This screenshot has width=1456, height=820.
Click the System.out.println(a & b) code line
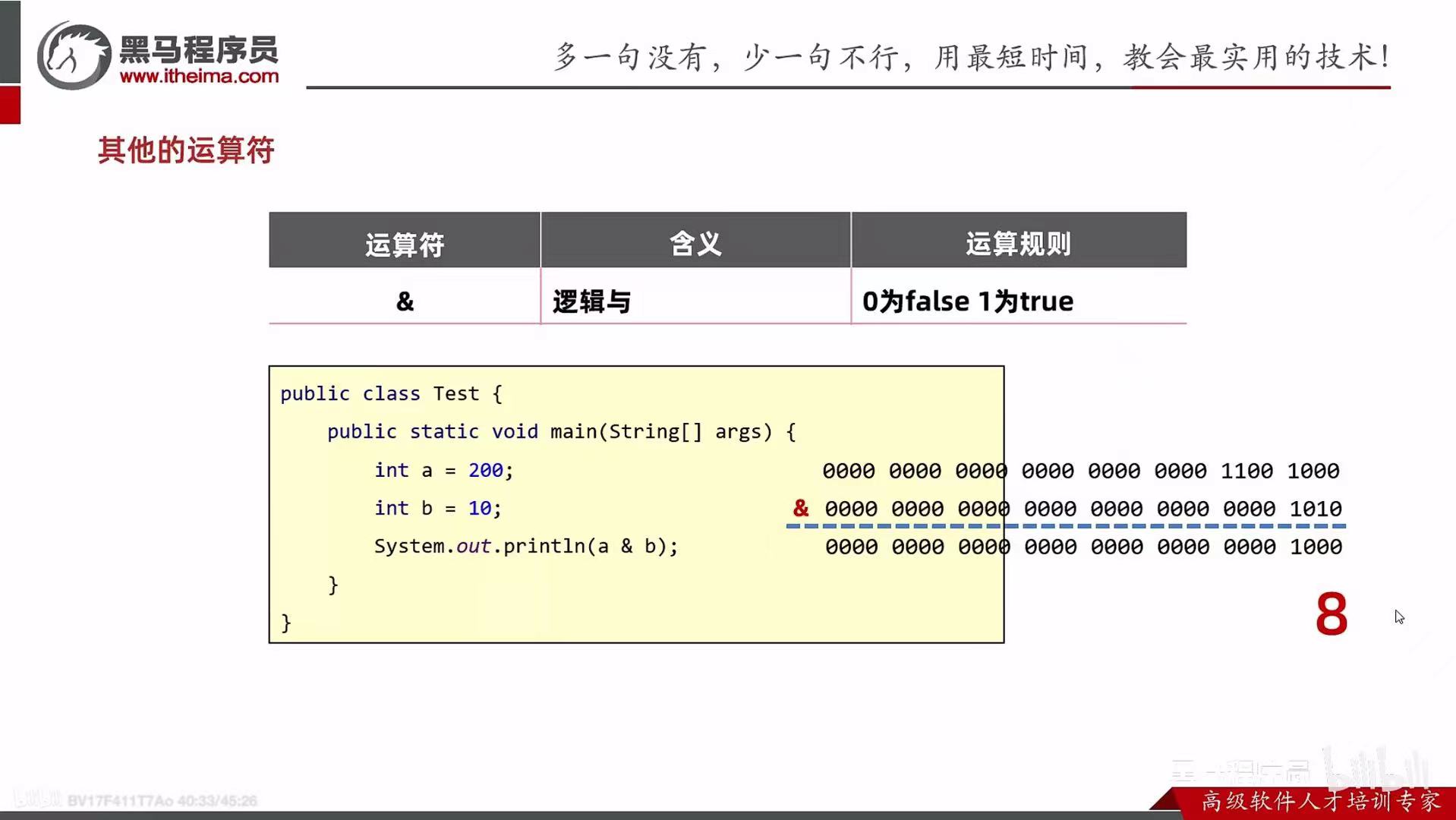coord(526,546)
